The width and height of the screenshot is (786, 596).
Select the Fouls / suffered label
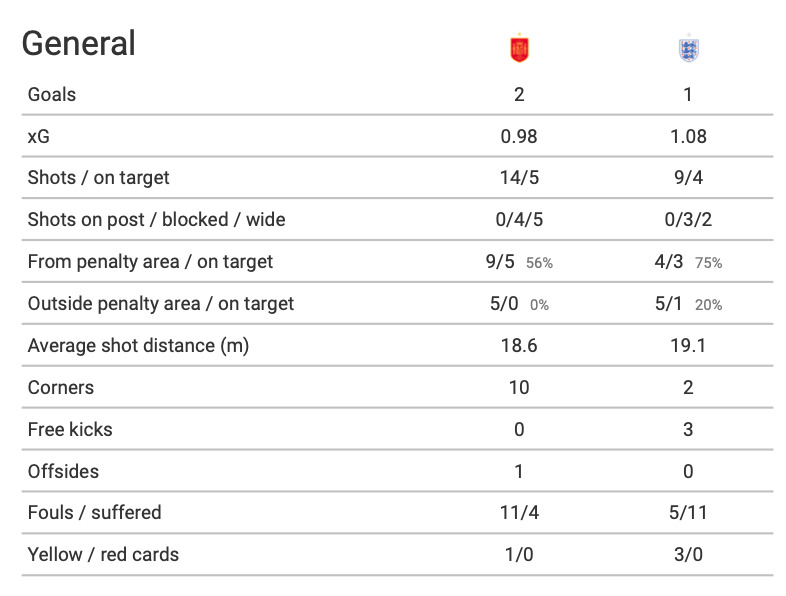(x=95, y=513)
